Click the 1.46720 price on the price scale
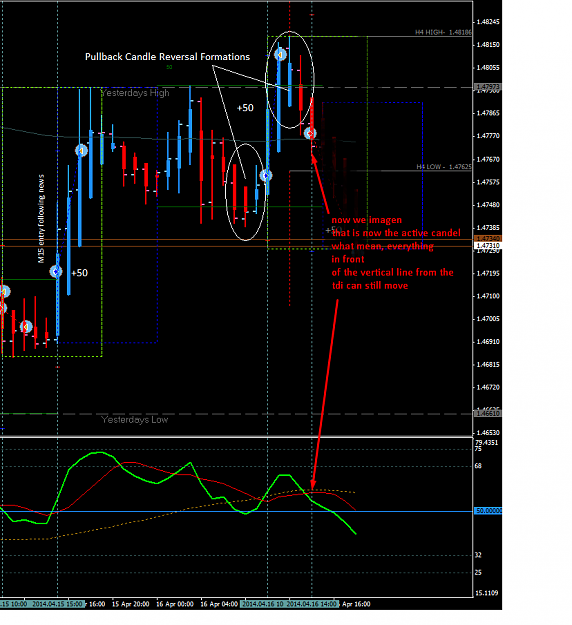572x625 pixels. [488, 387]
